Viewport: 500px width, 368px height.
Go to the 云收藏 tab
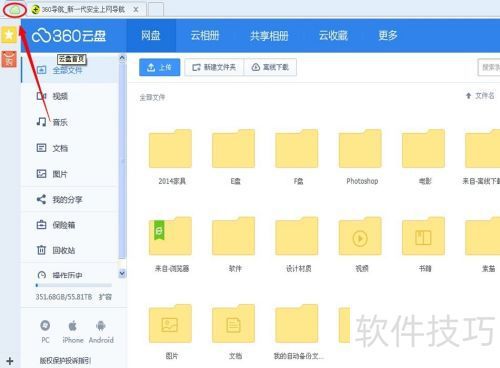pyautogui.click(x=333, y=35)
